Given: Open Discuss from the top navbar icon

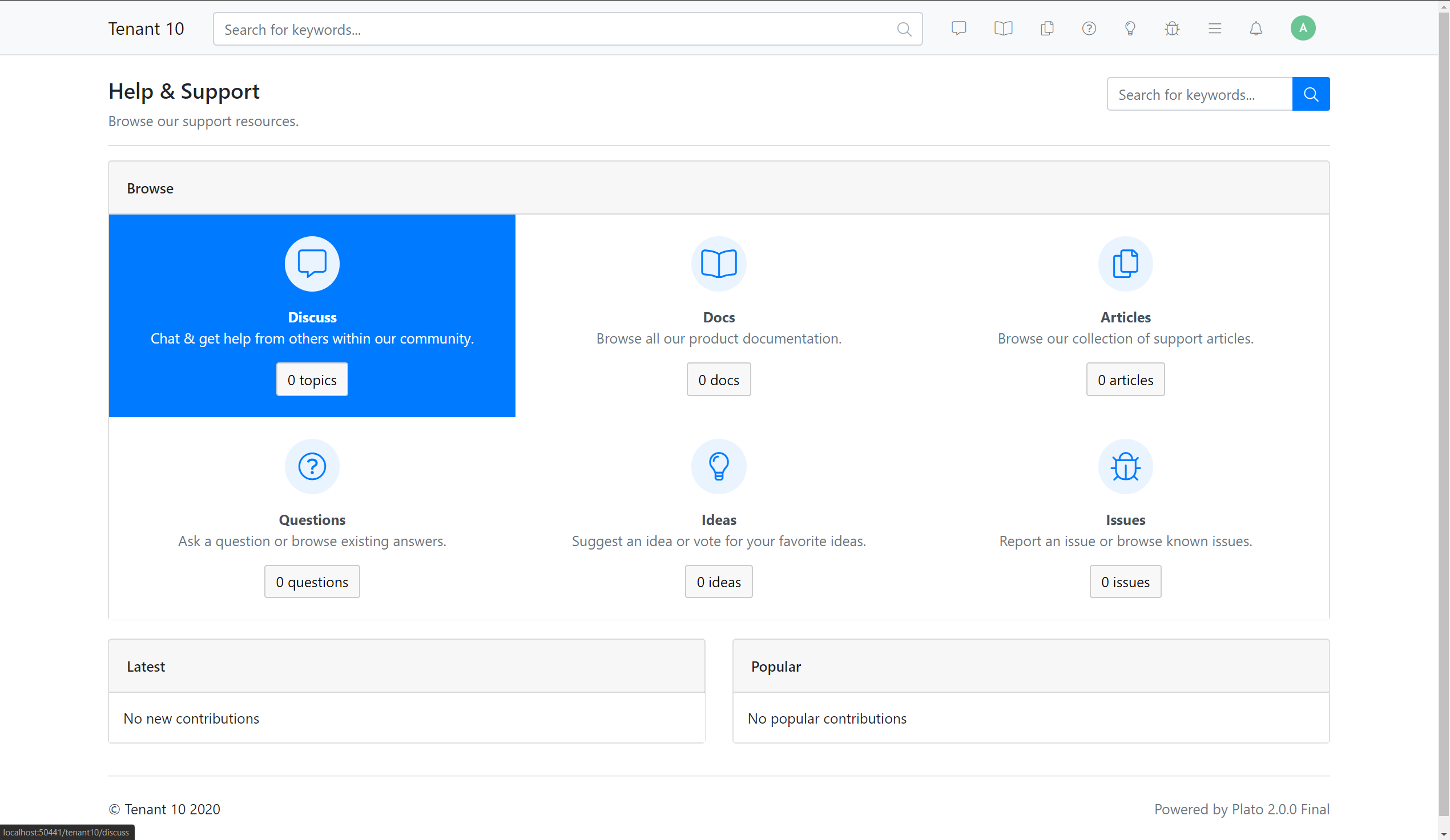Looking at the screenshot, I should (958, 28).
